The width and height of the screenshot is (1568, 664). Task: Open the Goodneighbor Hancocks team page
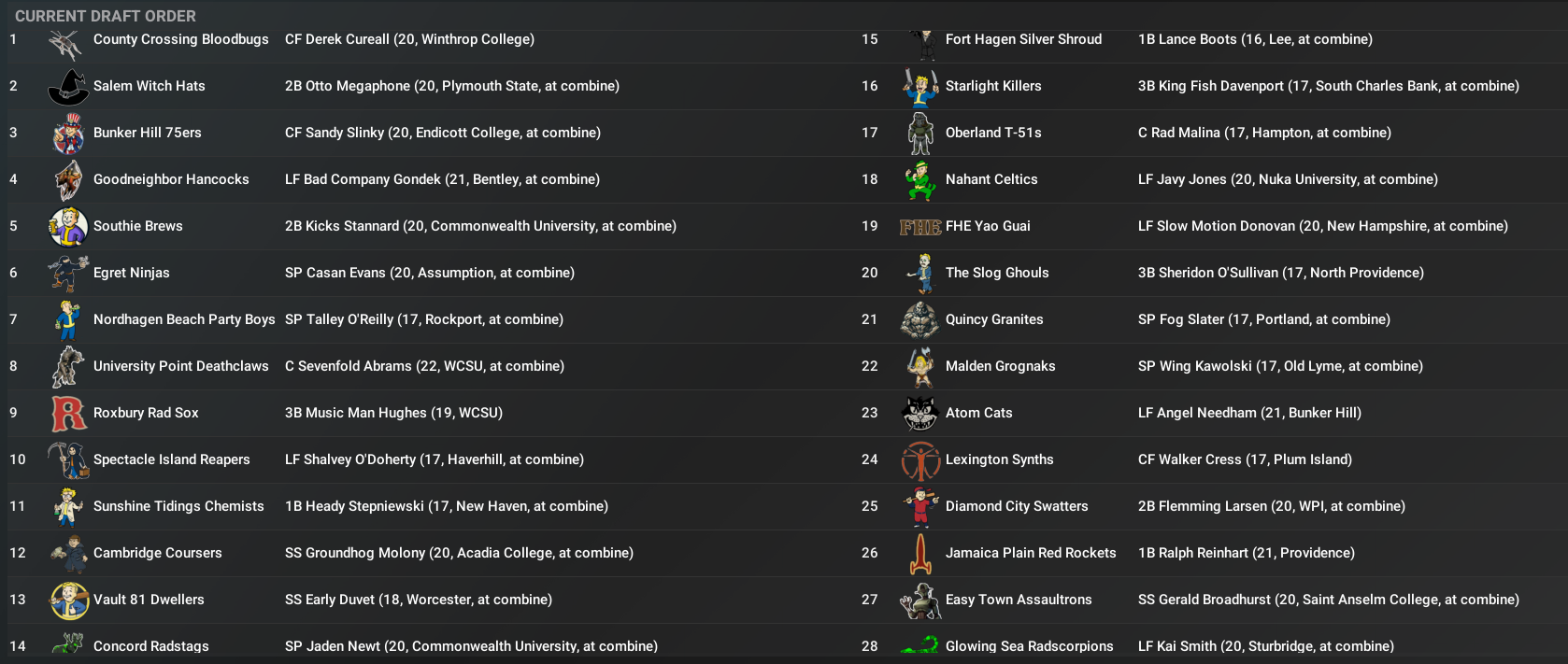[171, 179]
